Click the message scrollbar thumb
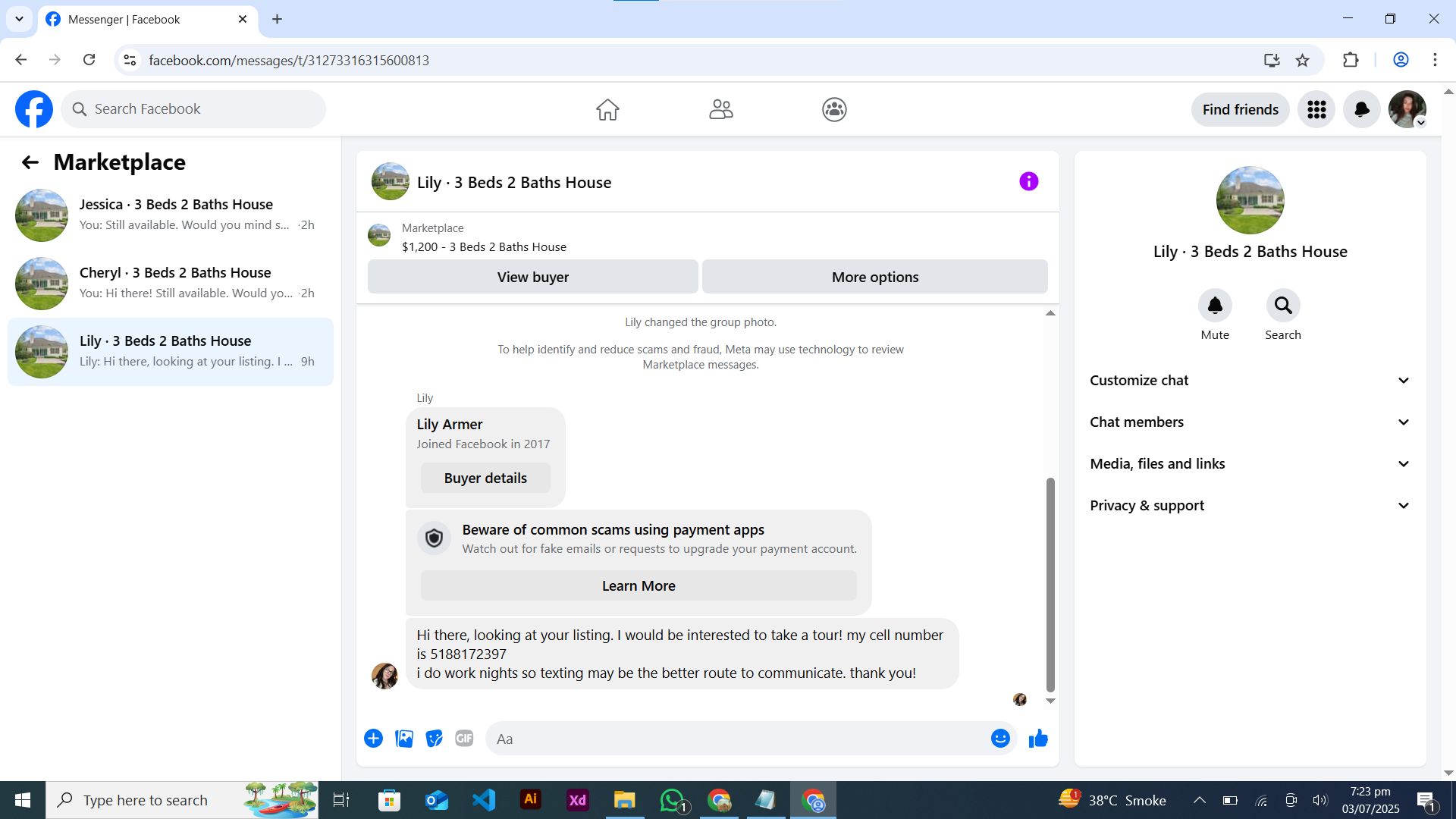 coord(1050,584)
